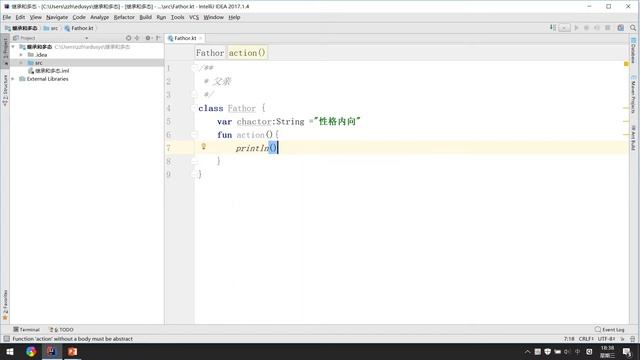Hide the Project tool window
The height and width of the screenshot is (360, 640).
click(x=158, y=38)
